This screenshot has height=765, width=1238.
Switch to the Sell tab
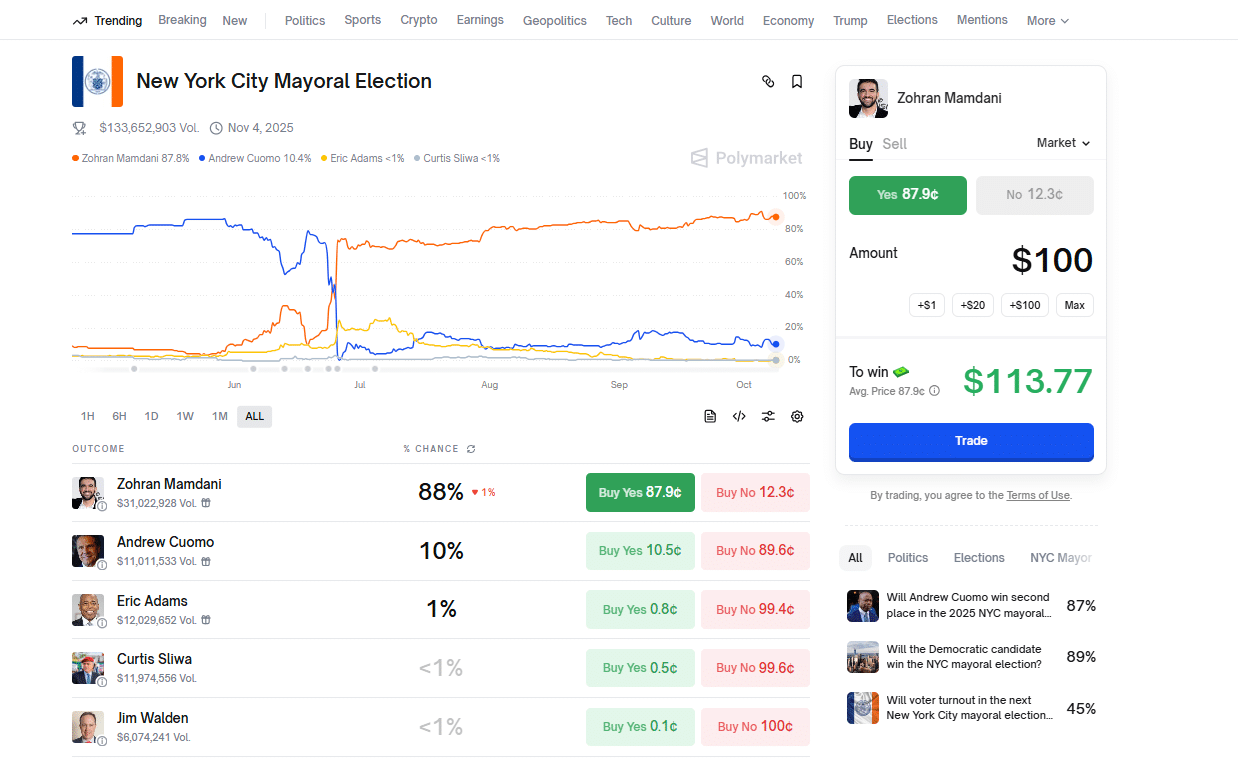(x=894, y=144)
